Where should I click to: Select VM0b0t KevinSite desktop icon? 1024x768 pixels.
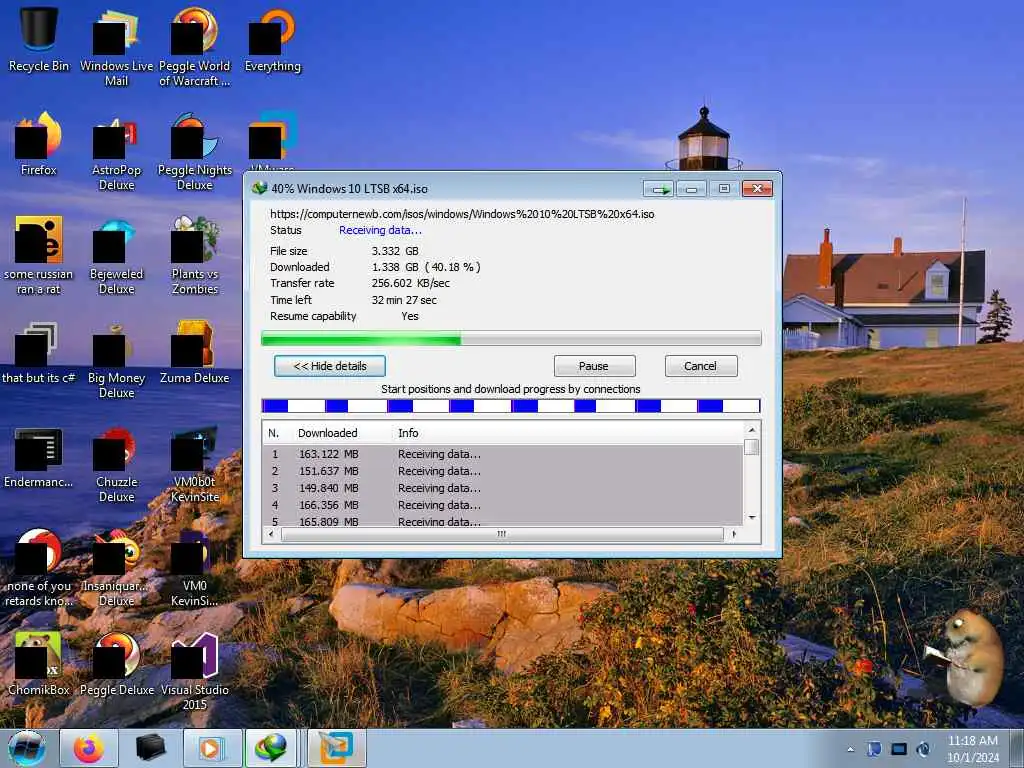pyautogui.click(x=195, y=464)
